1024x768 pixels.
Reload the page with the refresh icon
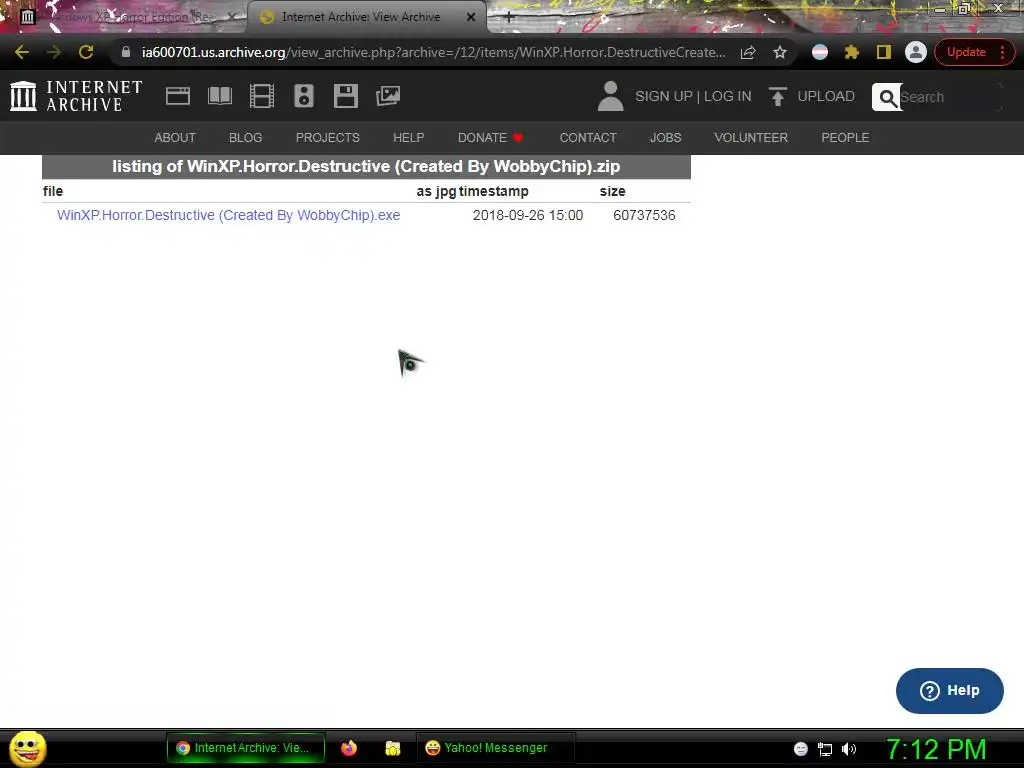point(86,52)
